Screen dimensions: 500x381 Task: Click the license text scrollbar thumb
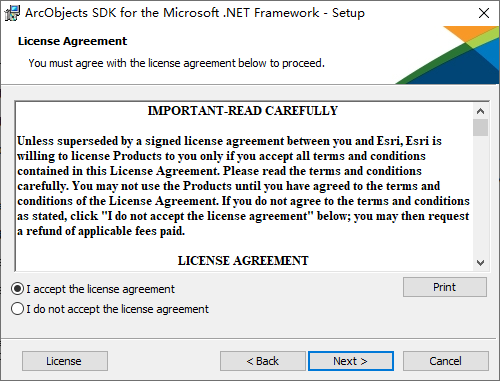pos(480,127)
